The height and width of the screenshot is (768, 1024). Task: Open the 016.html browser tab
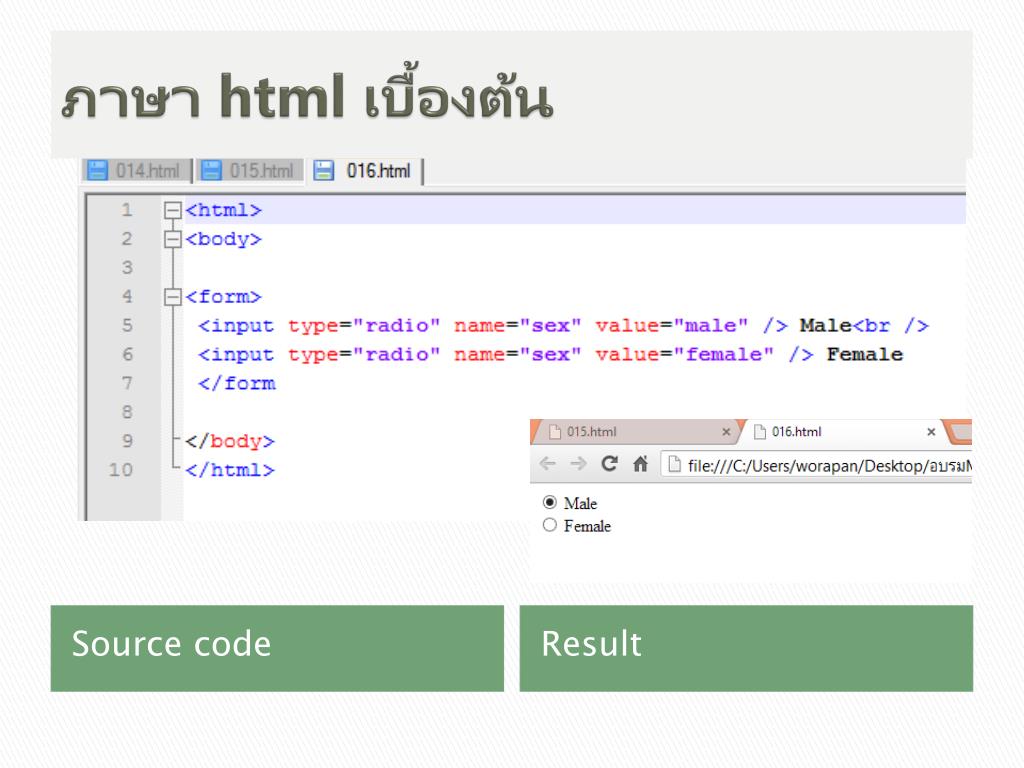(844, 432)
